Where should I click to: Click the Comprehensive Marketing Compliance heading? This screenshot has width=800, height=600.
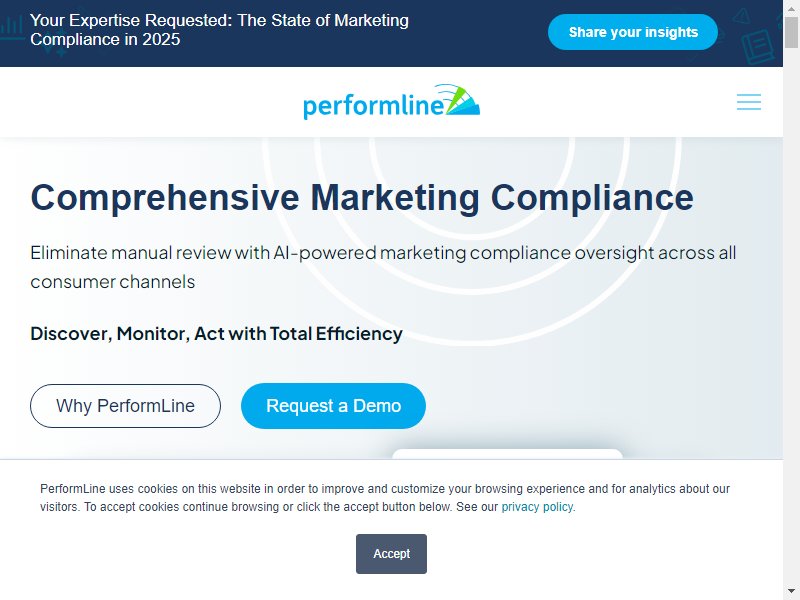tap(362, 197)
